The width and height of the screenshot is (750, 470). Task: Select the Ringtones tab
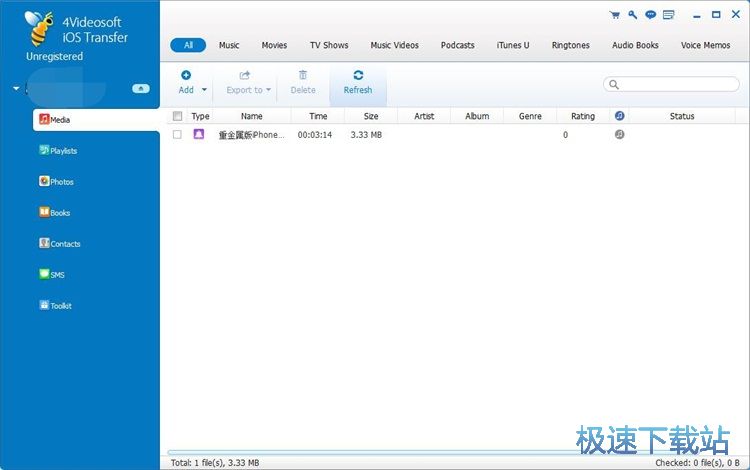[x=570, y=45]
